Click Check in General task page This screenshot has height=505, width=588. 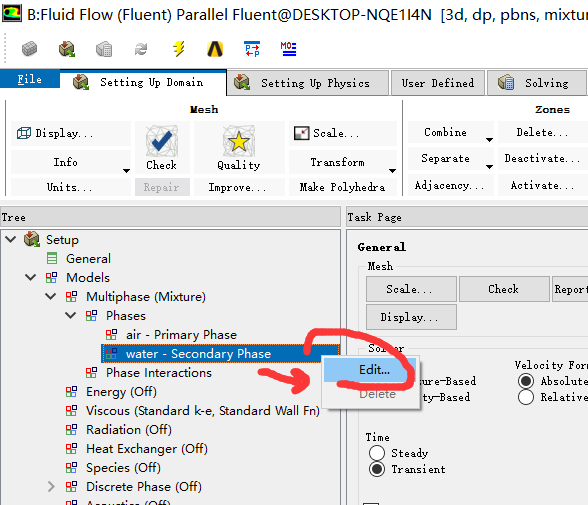click(504, 289)
